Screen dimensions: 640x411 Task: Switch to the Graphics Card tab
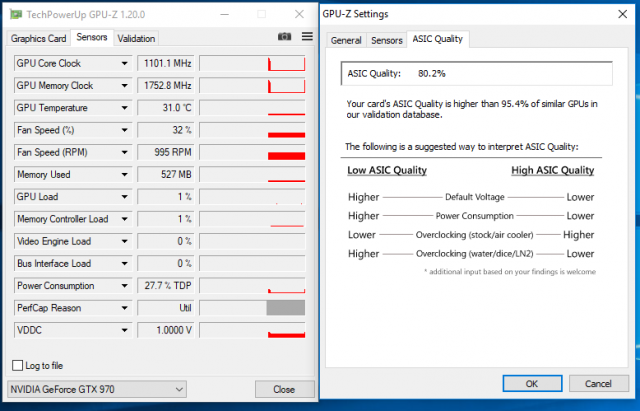[38, 38]
